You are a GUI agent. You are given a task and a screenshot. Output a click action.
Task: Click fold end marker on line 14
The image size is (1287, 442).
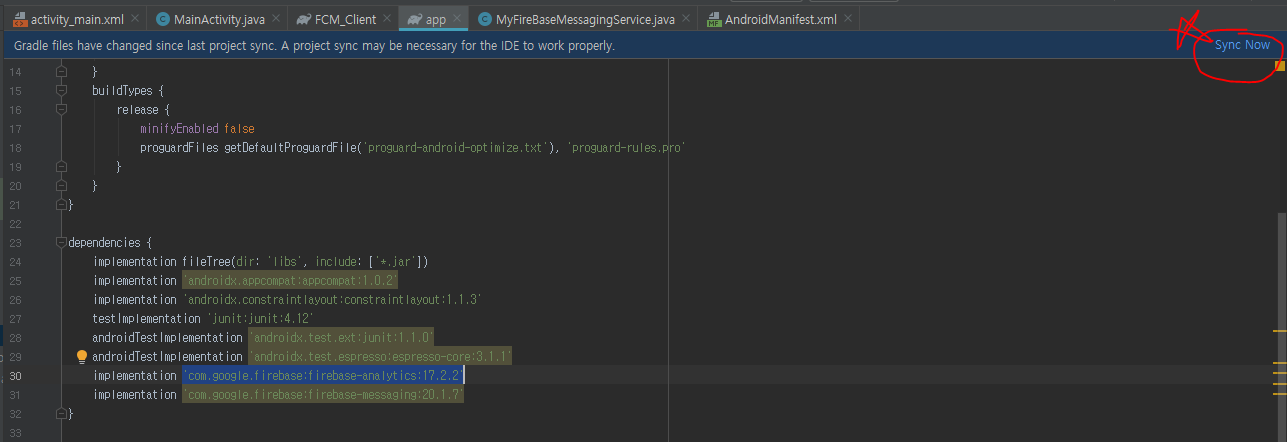61,72
